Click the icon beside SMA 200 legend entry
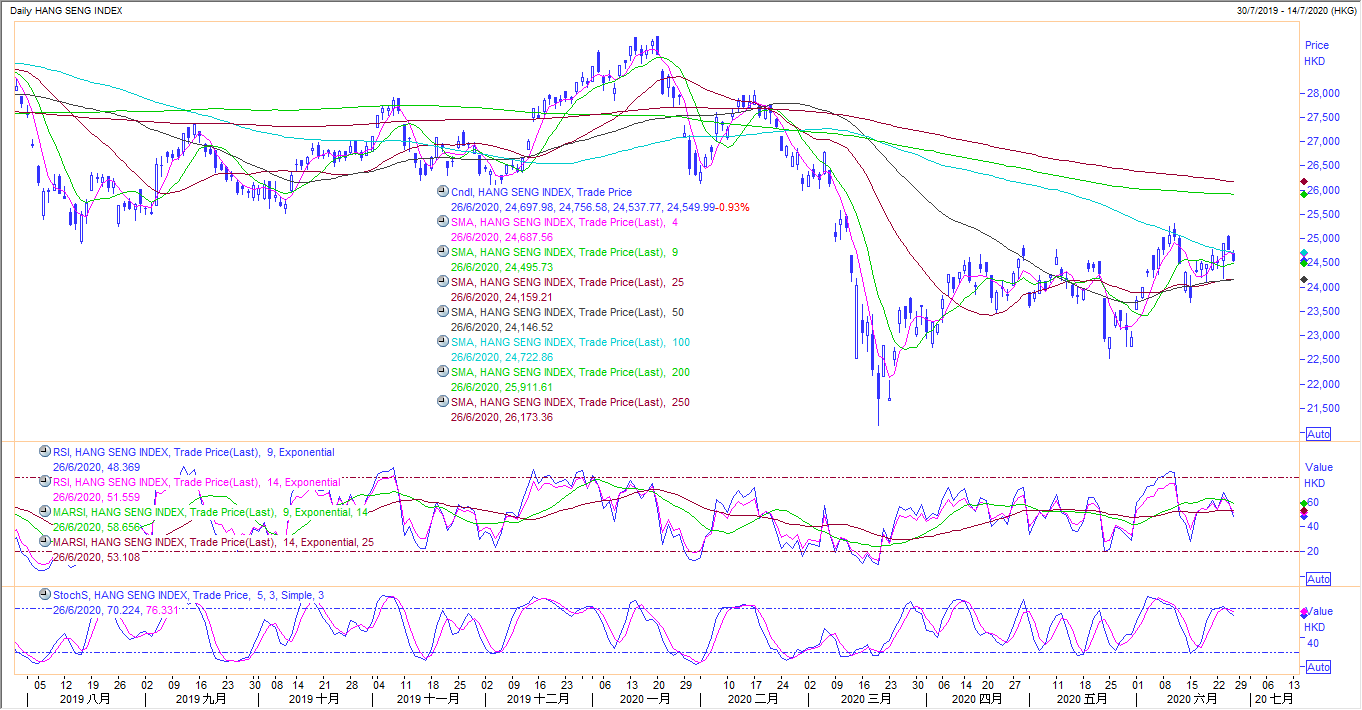The height and width of the screenshot is (710, 1362). tap(443, 372)
